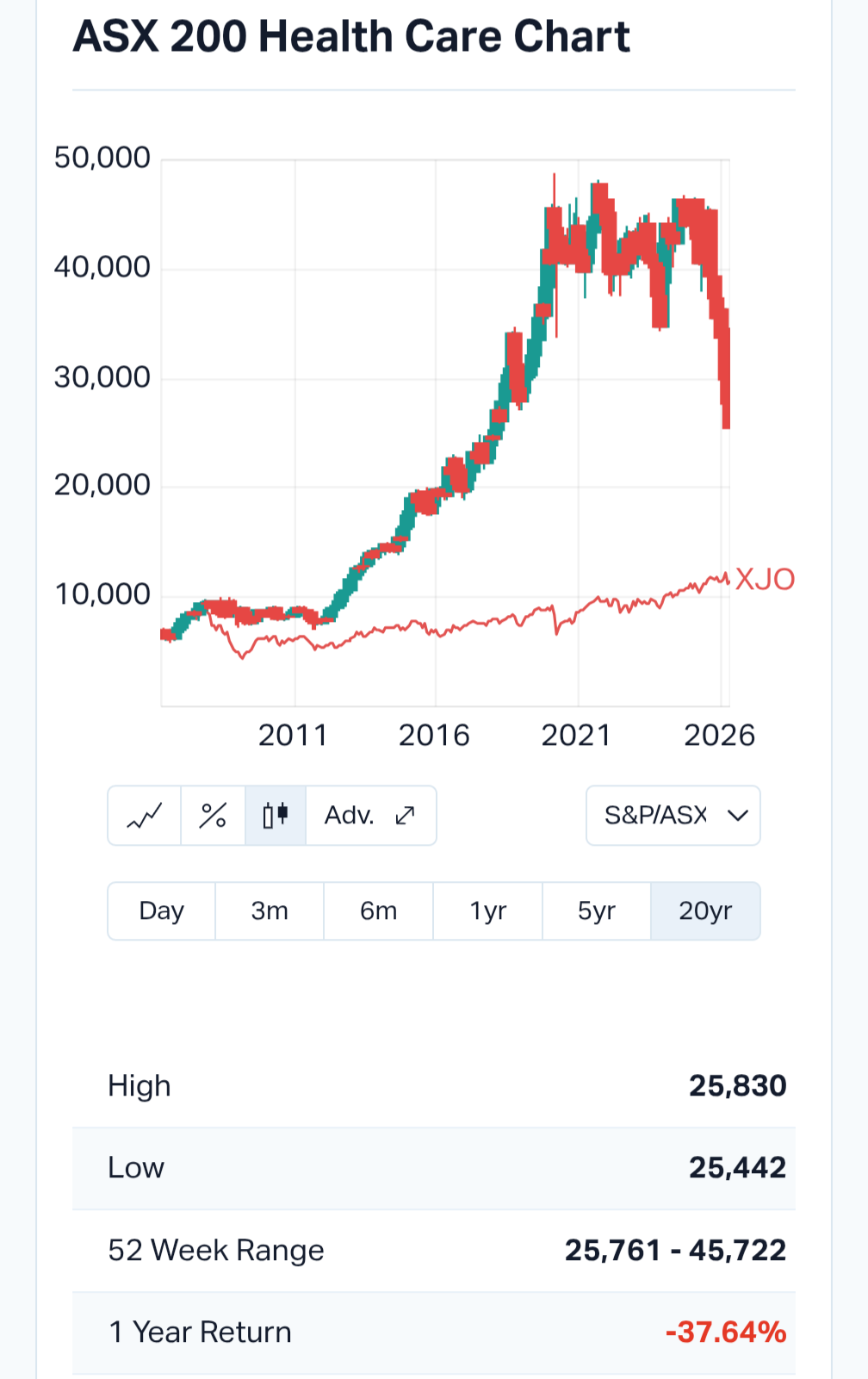Select the Day time range
The height and width of the screenshot is (1379, 868).
coord(162,910)
